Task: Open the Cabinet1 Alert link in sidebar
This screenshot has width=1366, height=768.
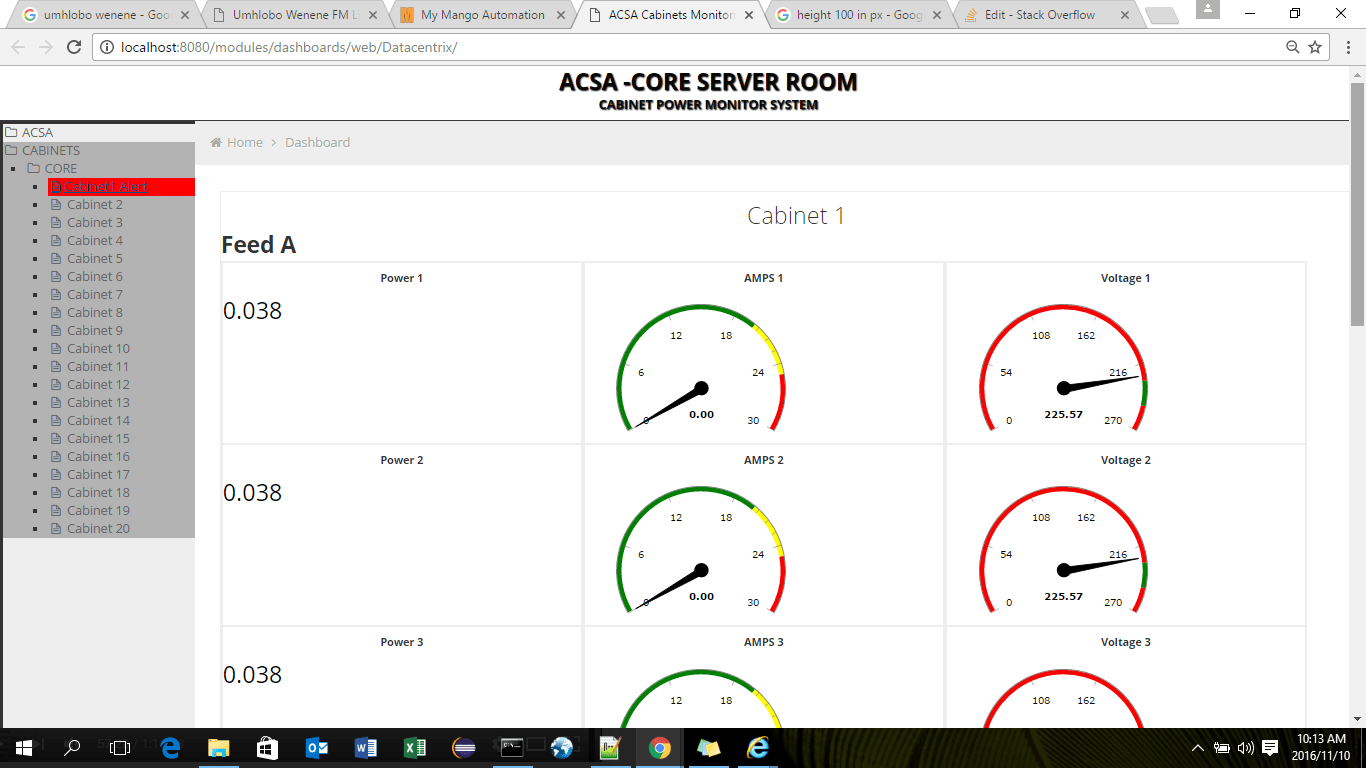Action: coord(106,187)
